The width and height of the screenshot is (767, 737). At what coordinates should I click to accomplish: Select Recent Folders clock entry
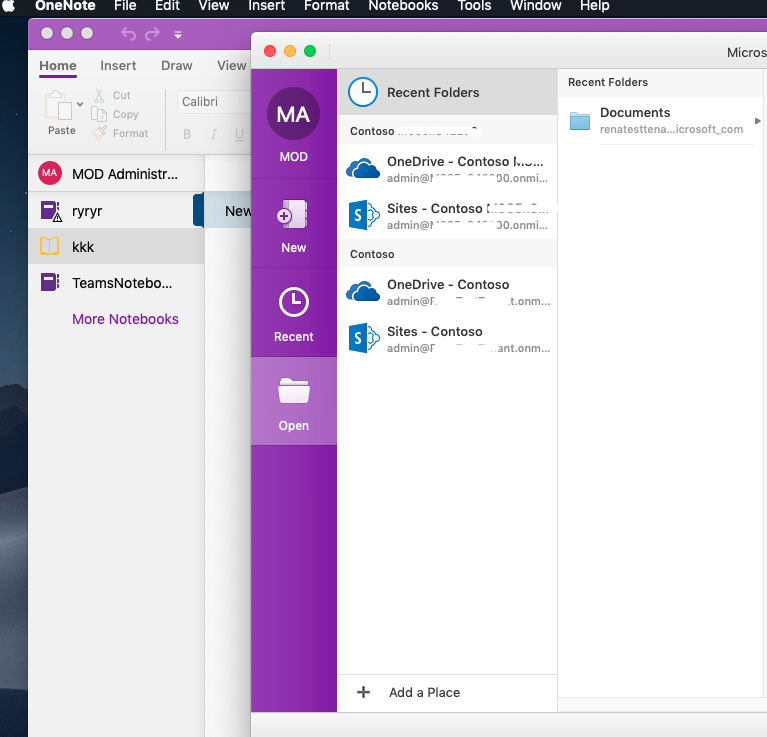tap(447, 92)
